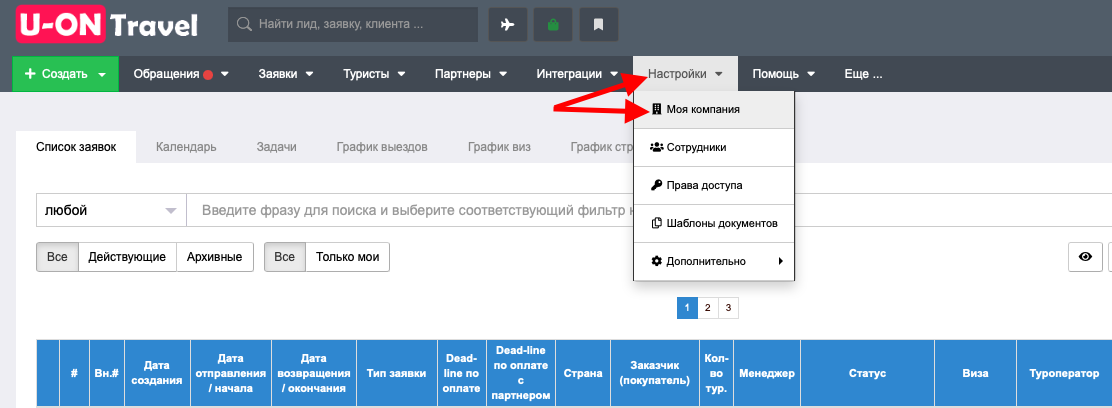Image resolution: width=1112 pixels, height=408 pixels.
Task: Open Моя компания menu item
Action: coord(714,109)
